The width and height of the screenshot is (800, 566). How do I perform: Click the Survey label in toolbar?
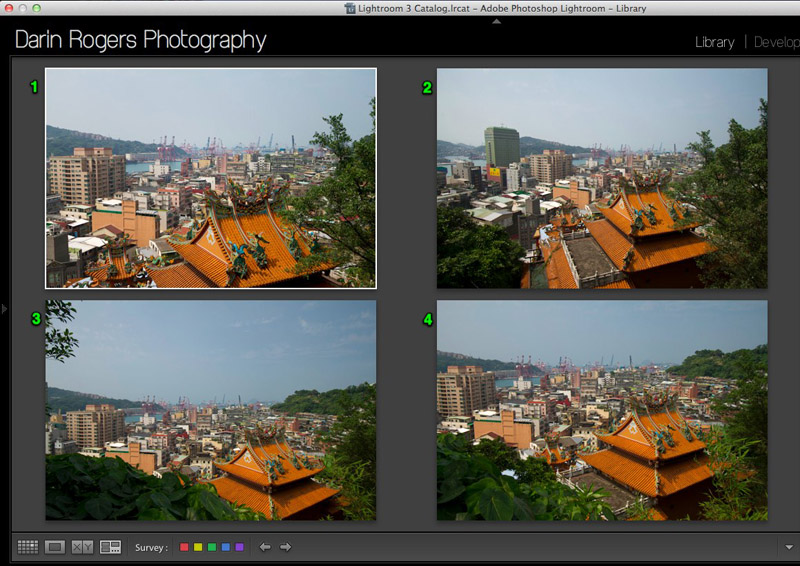click(151, 548)
